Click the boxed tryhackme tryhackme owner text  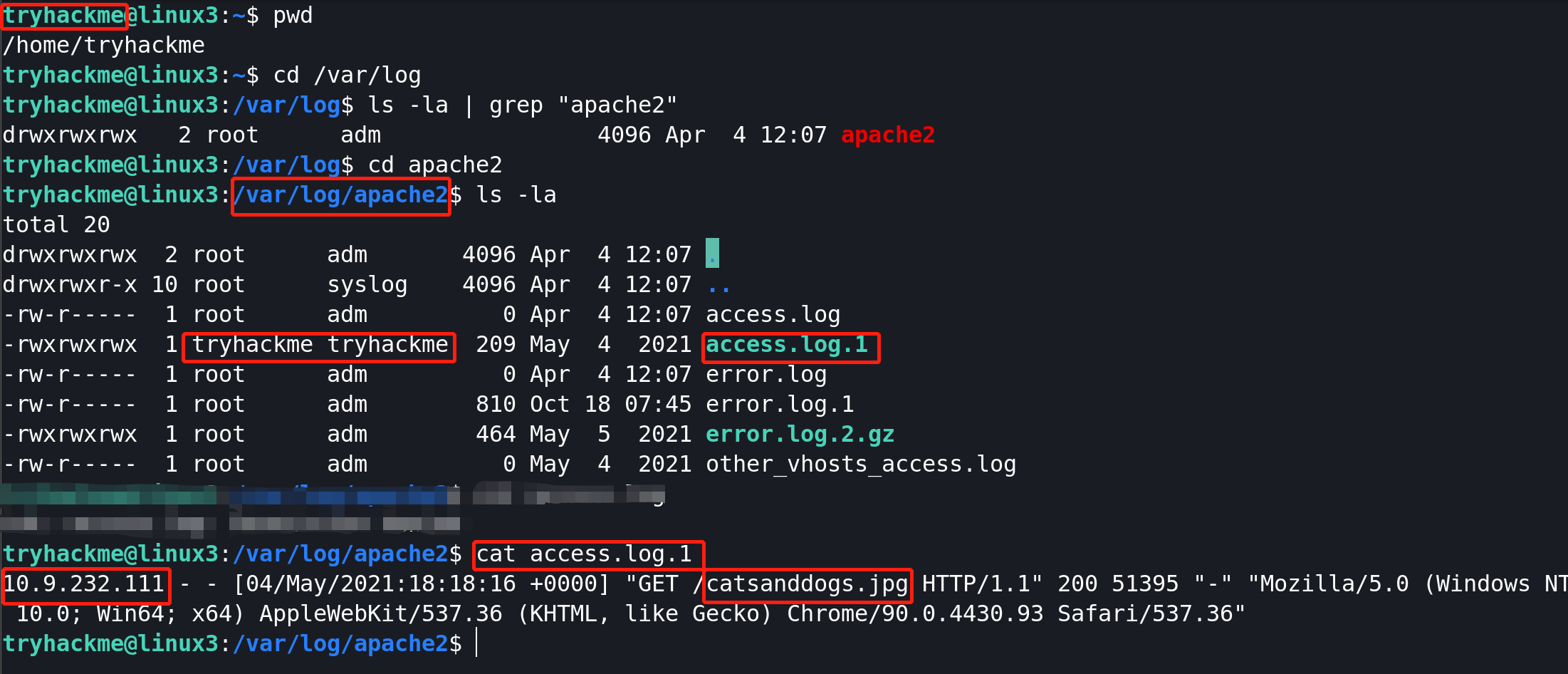tap(320, 346)
